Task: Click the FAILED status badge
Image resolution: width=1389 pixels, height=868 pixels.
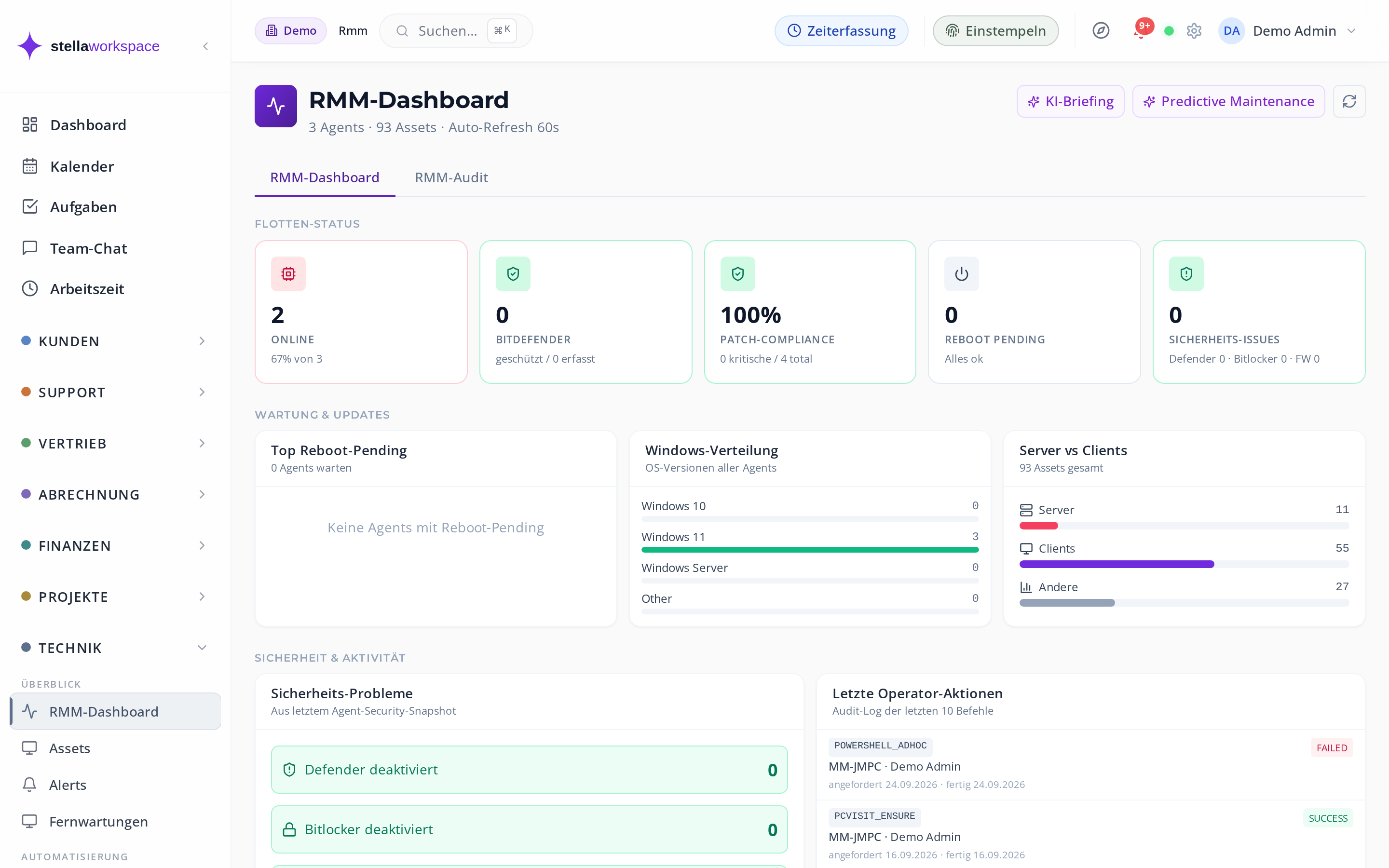Action: (1332, 748)
